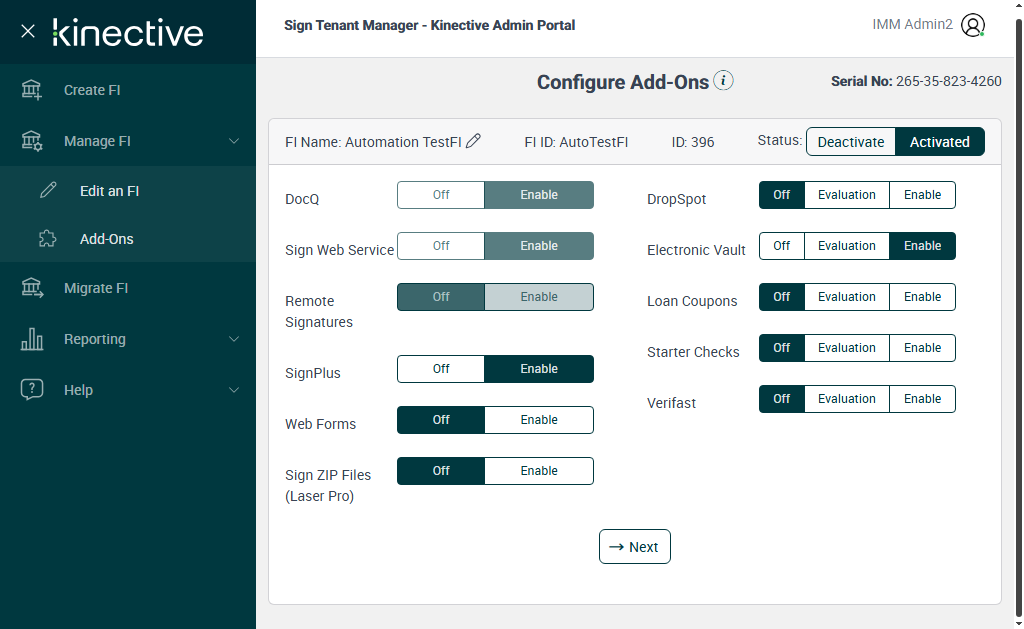Click Sign Tenant Manager page title
1024x629 pixels.
[430, 25]
